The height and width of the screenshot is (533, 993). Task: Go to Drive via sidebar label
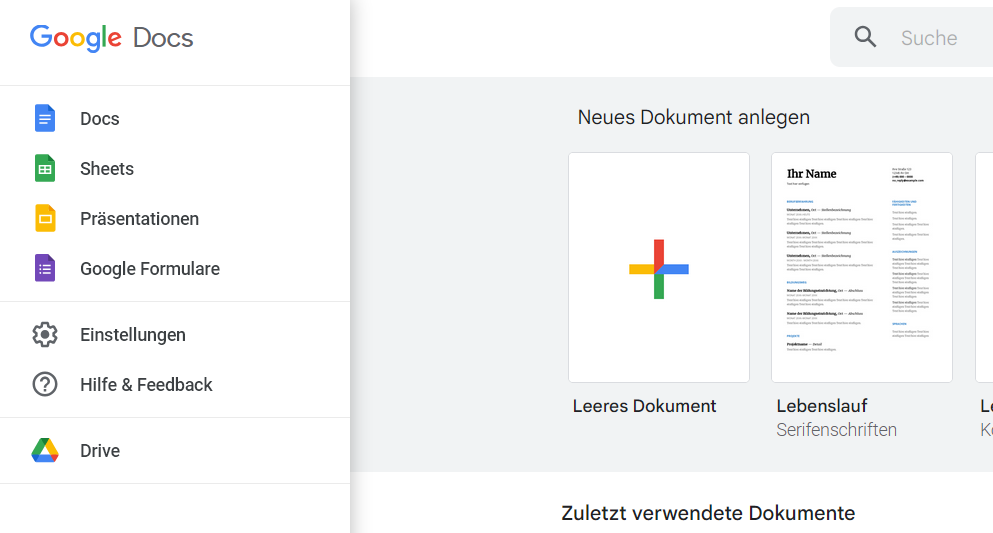99,450
